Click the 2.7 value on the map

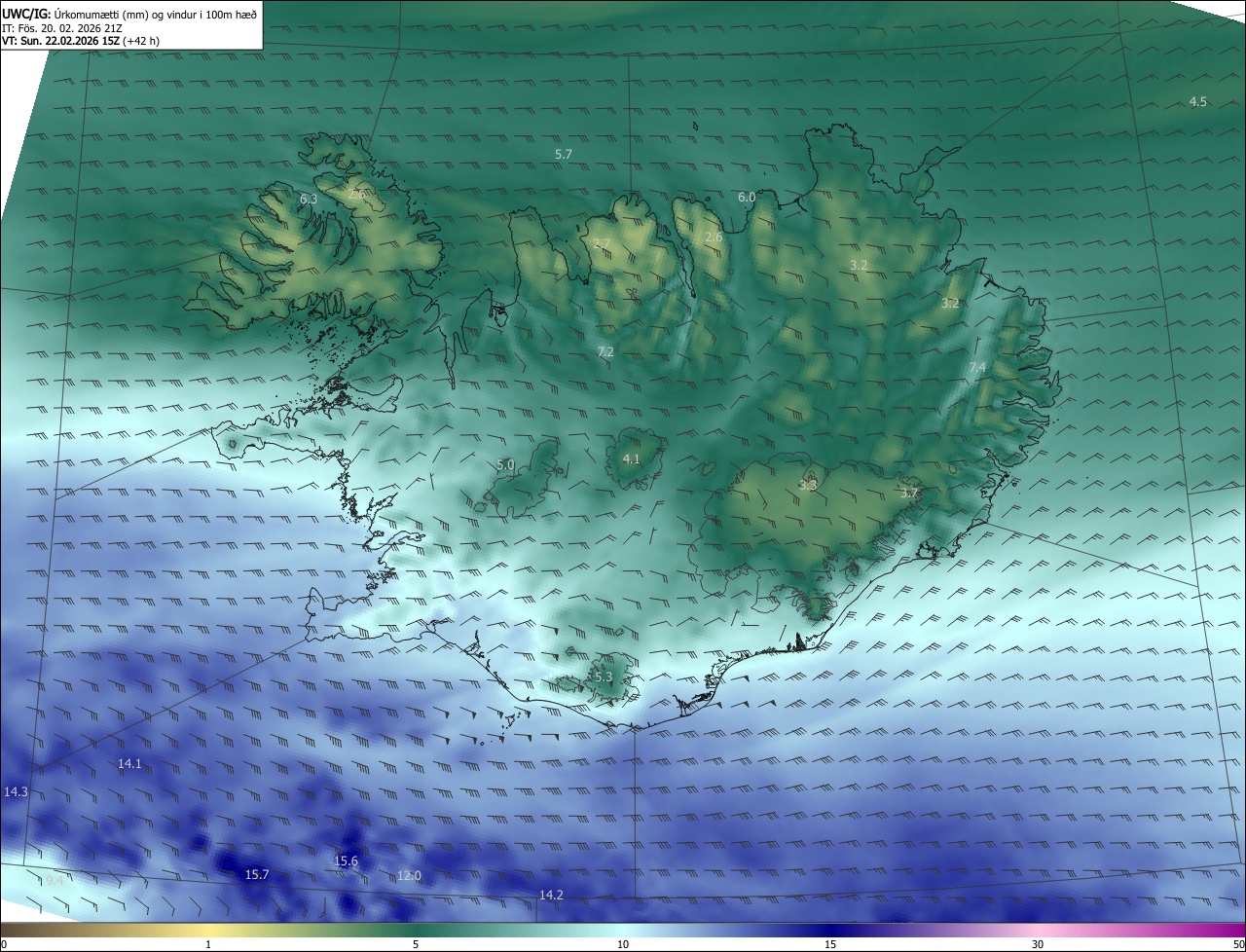[x=602, y=243]
